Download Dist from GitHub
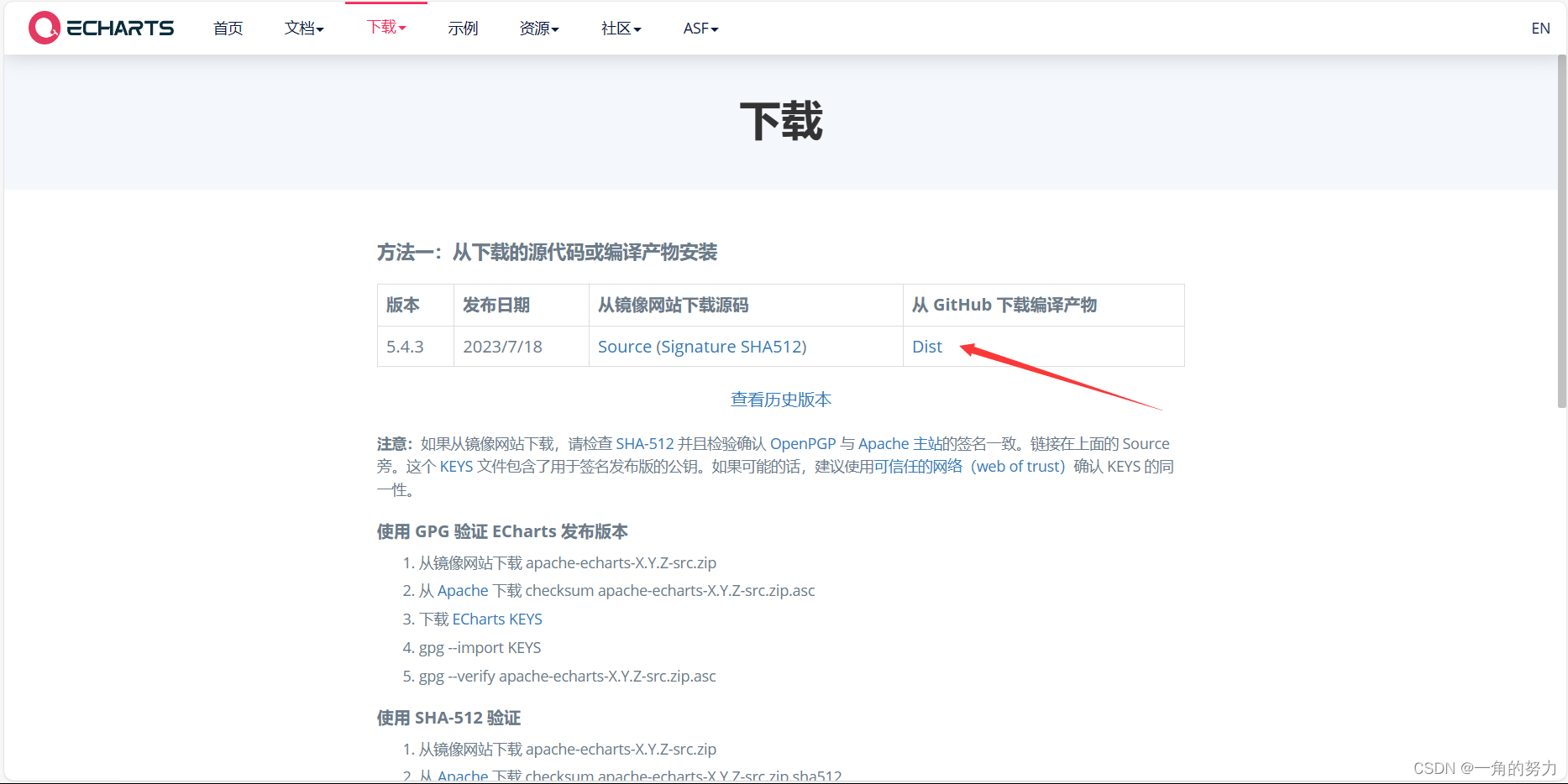Screen dimensions: 1568x784 coord(926,346)
